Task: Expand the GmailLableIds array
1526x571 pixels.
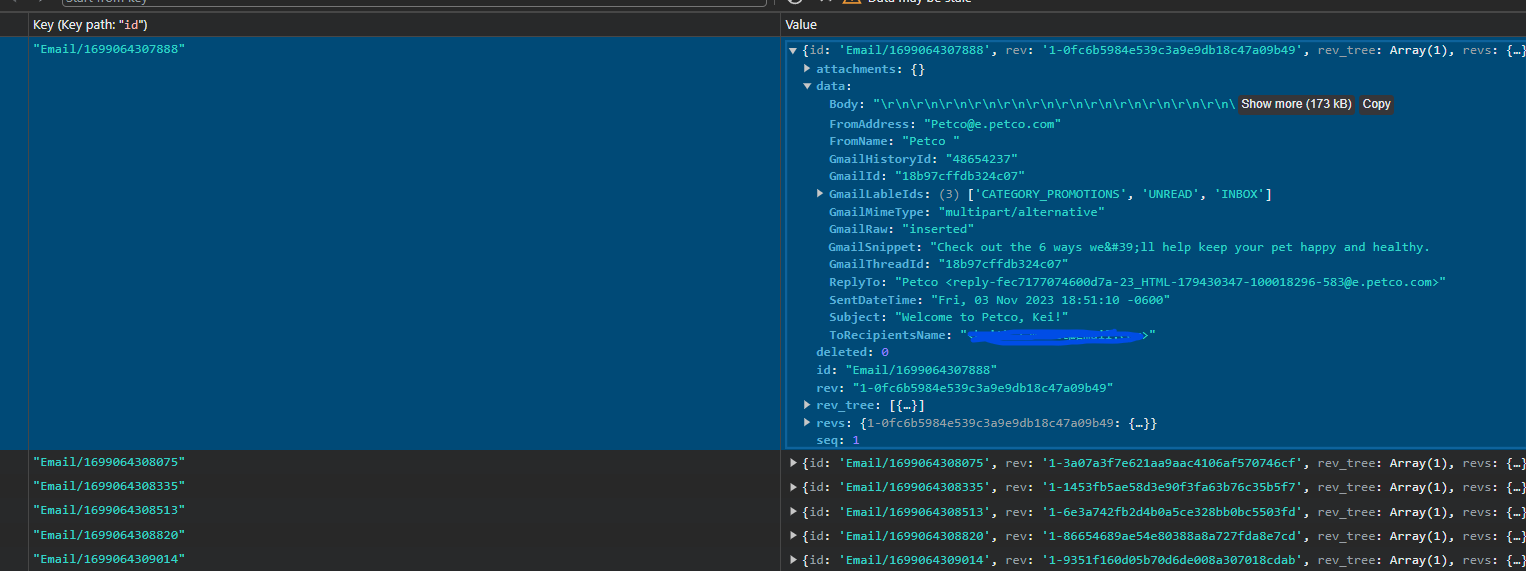Action: pos(821,194)
